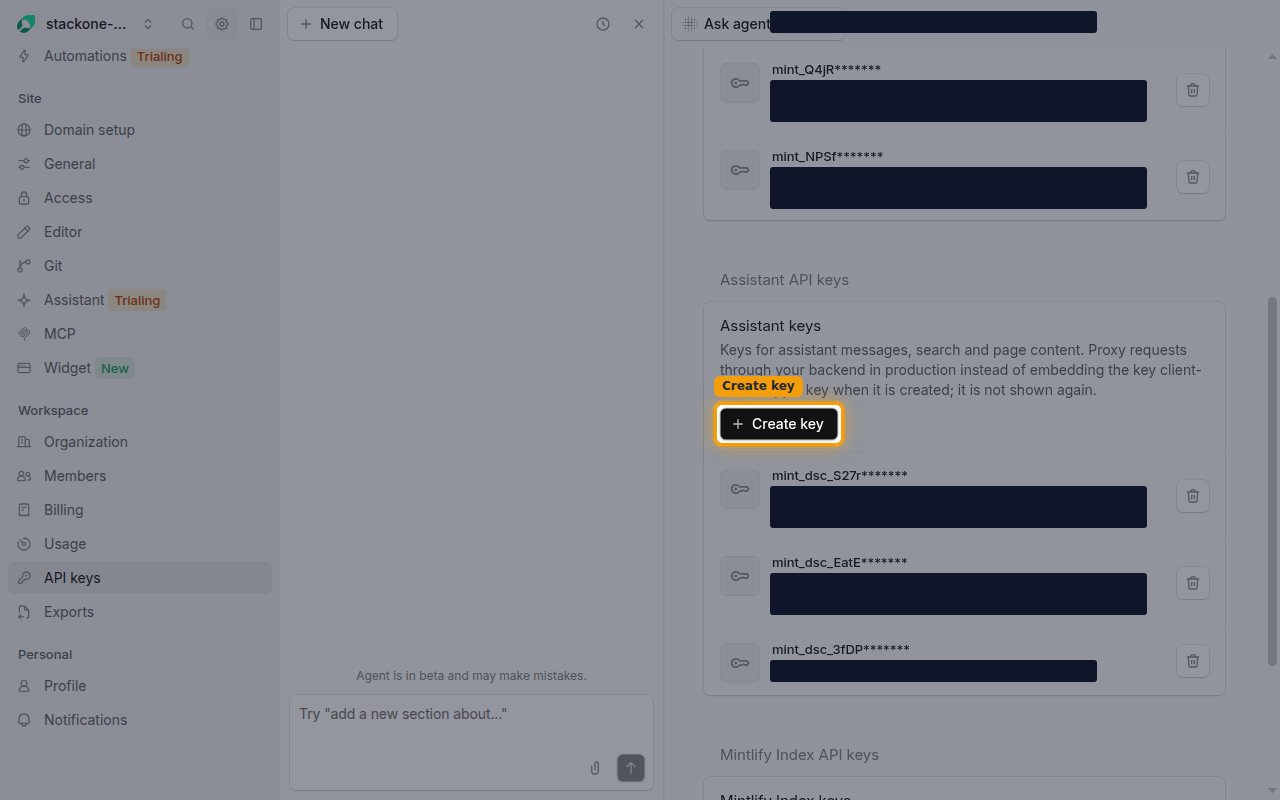
Task: Open General site settings
Action: pos(140,164)
